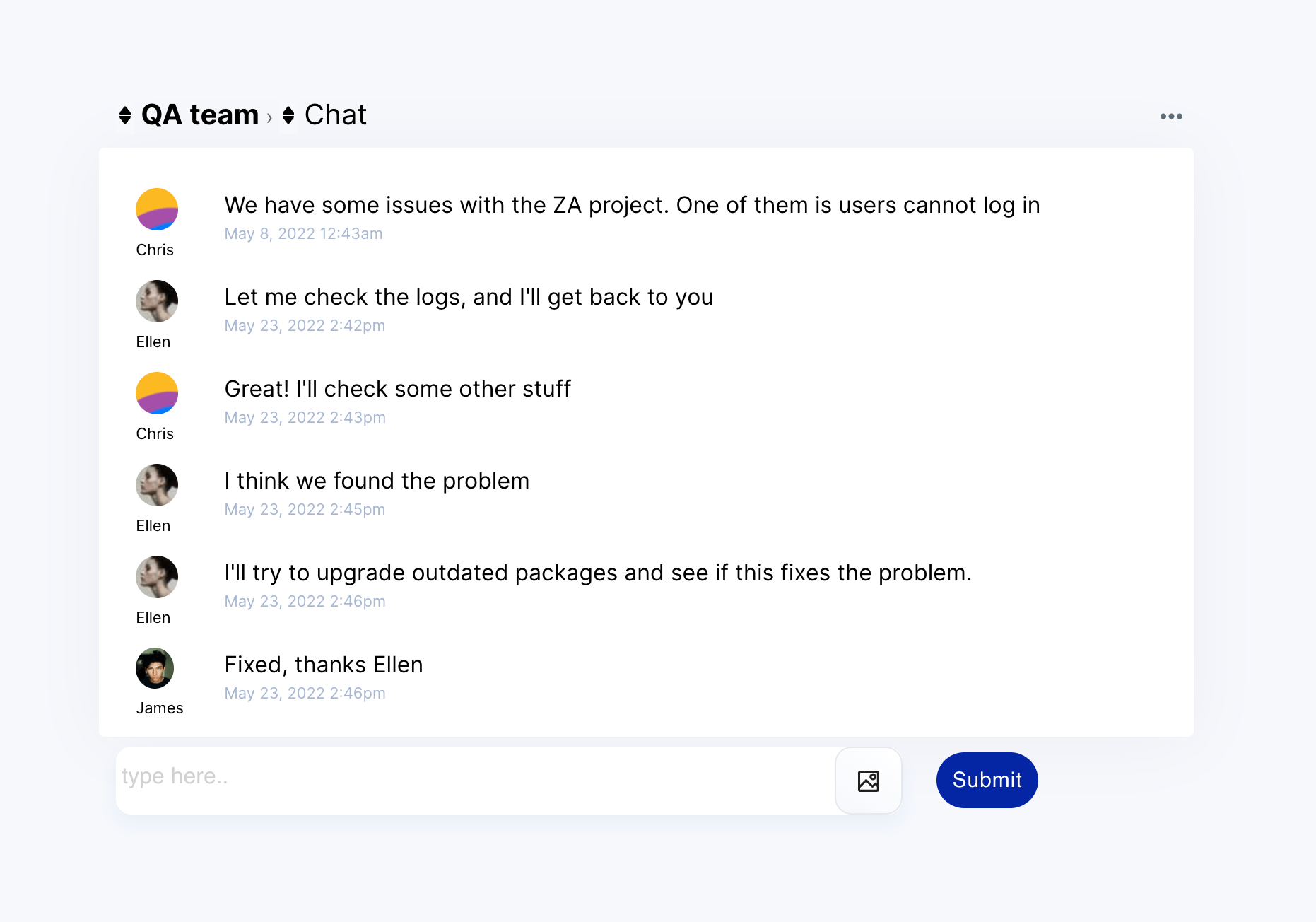Viewport: 1316px width, 922px height.
Task: Select the message Fixed, thanks Ellen
Action: pos(323,664)
